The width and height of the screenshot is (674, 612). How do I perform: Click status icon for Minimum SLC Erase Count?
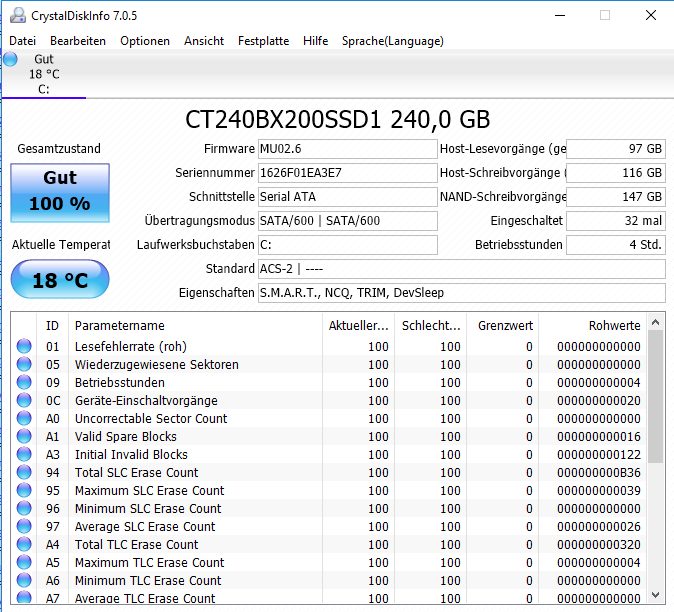click(x=24, y=509)
